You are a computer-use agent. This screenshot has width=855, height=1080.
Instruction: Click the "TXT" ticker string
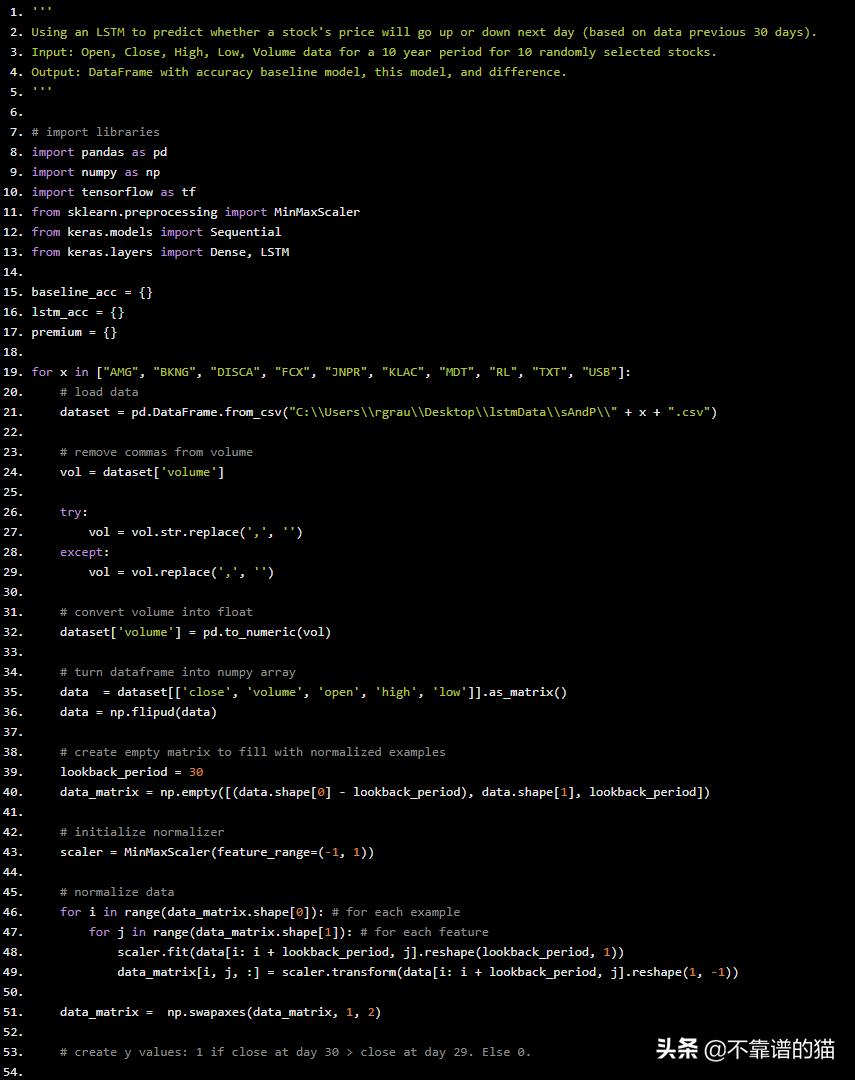[x=550, y=372]
